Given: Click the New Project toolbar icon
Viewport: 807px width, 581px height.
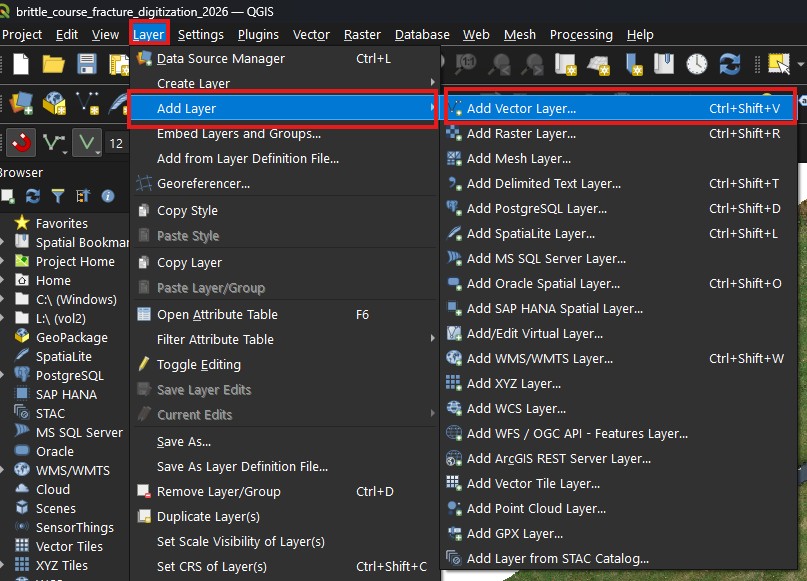Looking at the screenshot, I should click(x=21, y=64).
